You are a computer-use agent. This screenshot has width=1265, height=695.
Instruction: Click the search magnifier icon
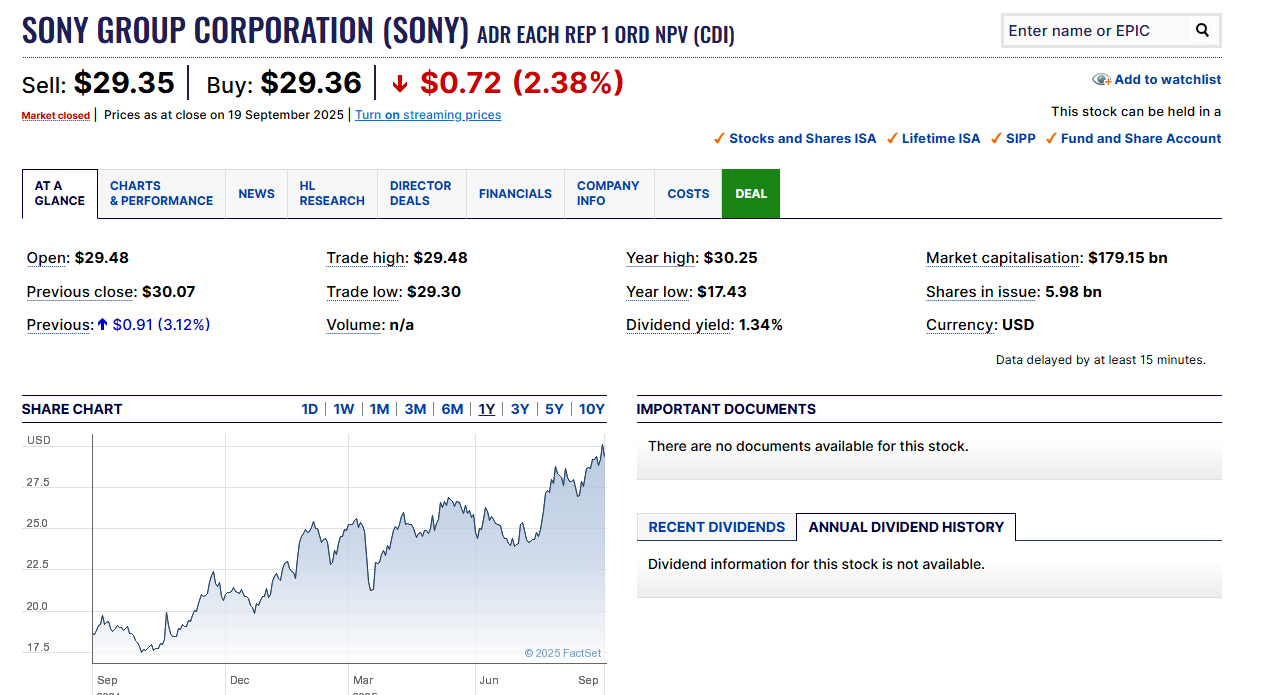(1202, 31)
